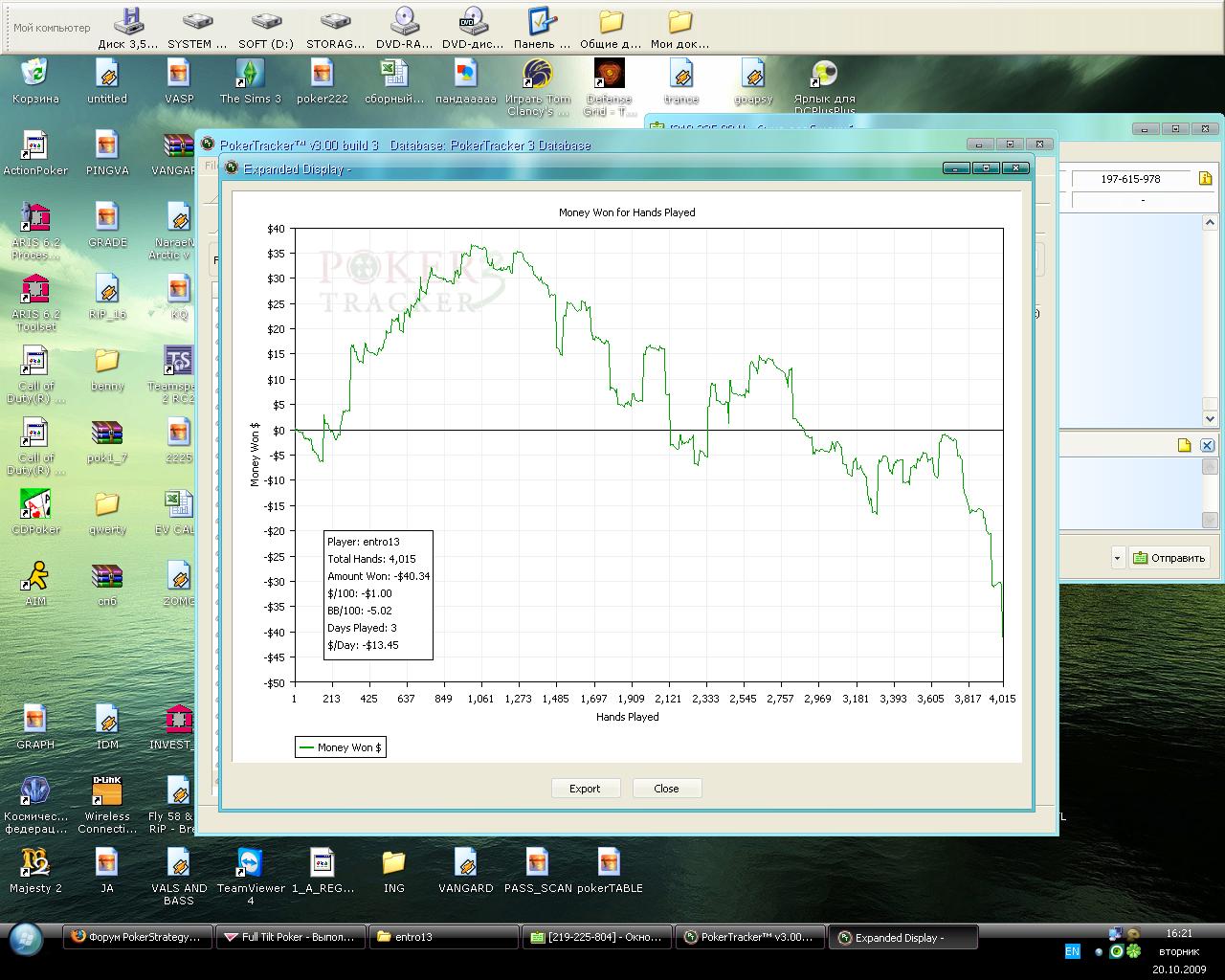Select the VASP desktop icon
The height and width of the screenshot is (980, 1225).
click(x=179, y=81)
